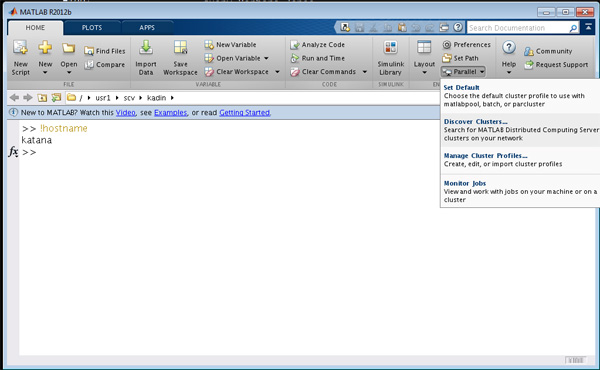Click the up one level folder icon
Image resolution: width=600 pixels, height=370 pixels.
(42, 98)
